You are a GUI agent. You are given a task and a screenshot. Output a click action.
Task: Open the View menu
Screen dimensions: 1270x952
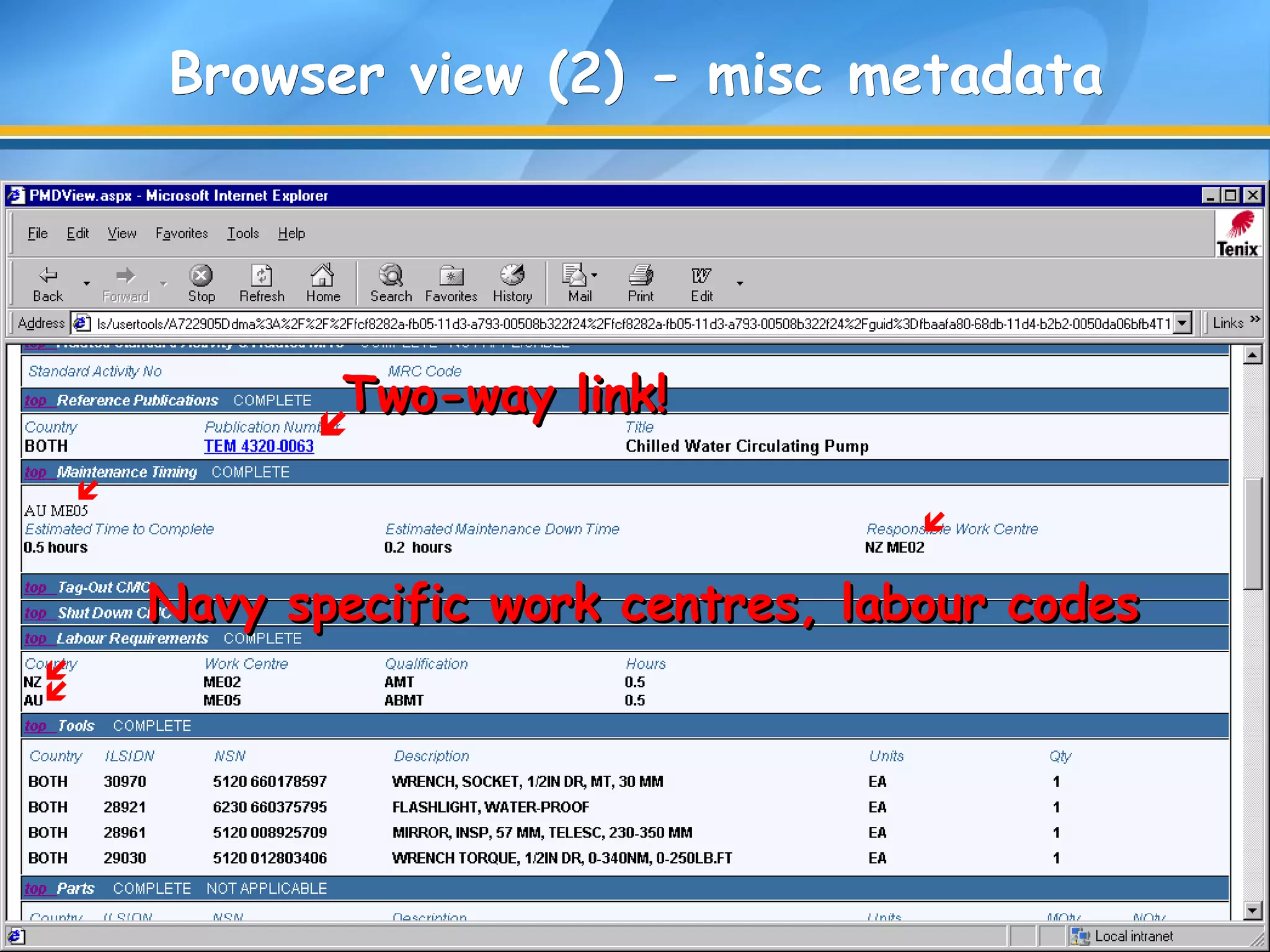tap(122, 233)
